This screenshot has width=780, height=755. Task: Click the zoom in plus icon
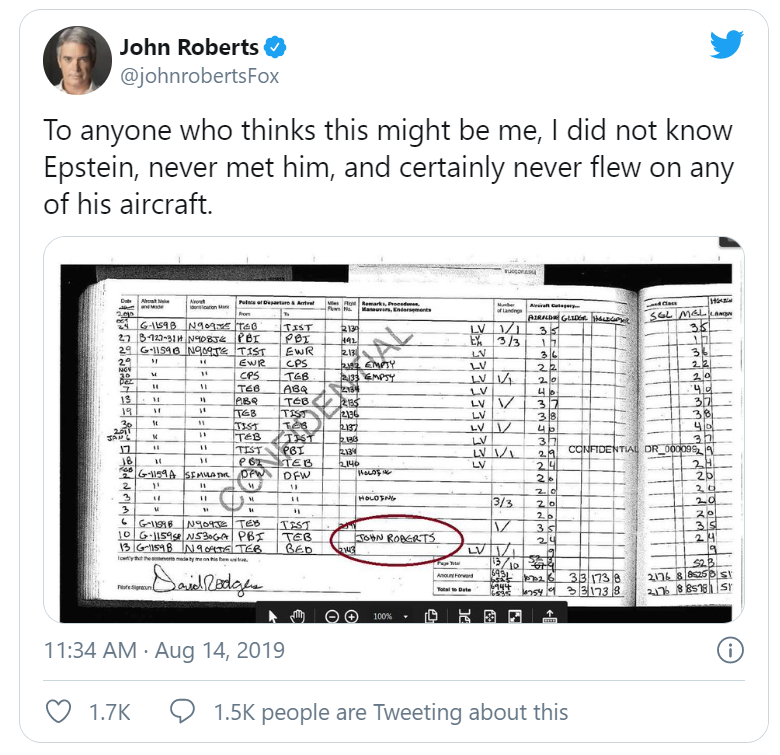coord(352,616)
